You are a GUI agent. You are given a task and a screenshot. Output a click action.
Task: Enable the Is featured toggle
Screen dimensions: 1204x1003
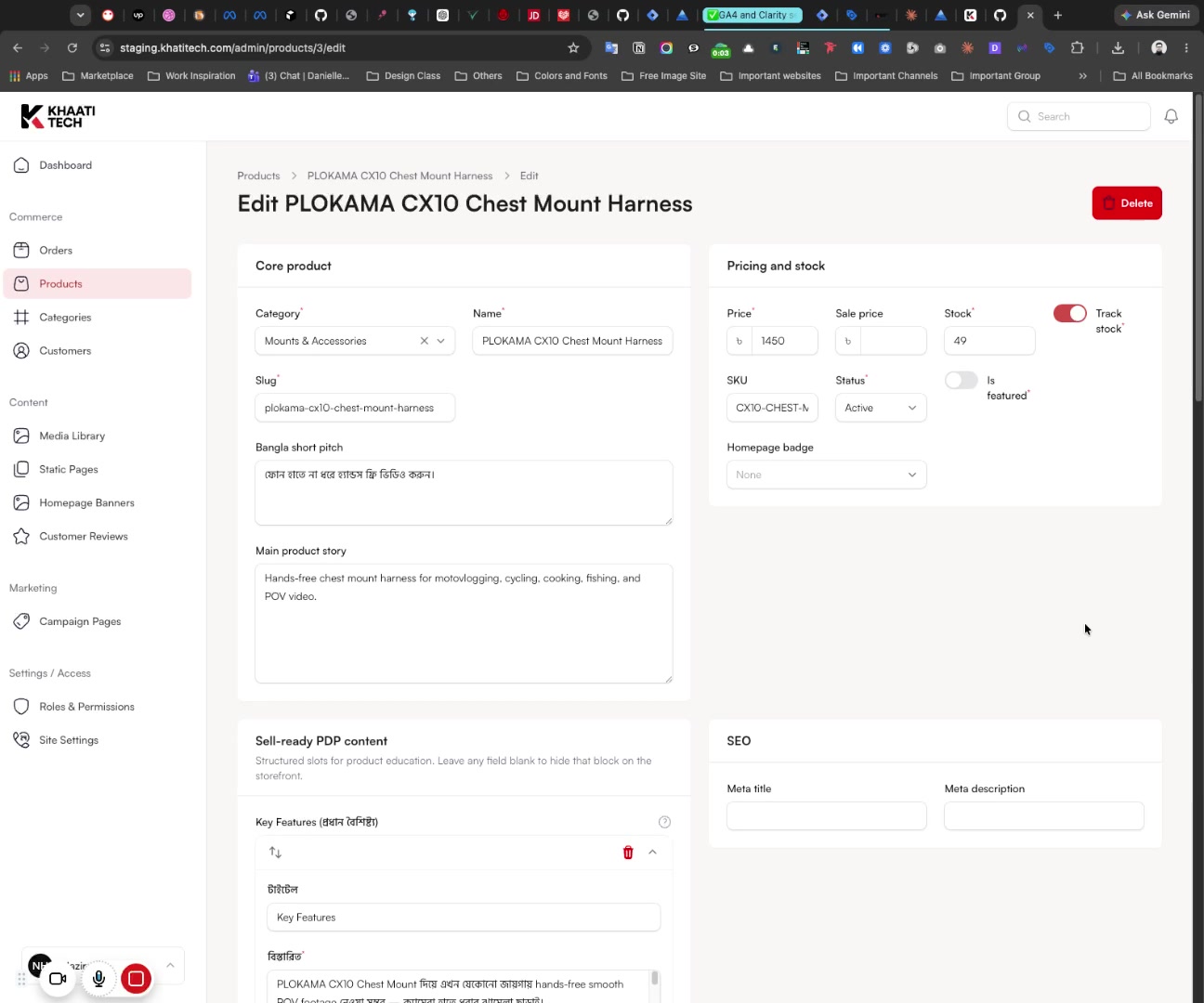coord(962,381)
